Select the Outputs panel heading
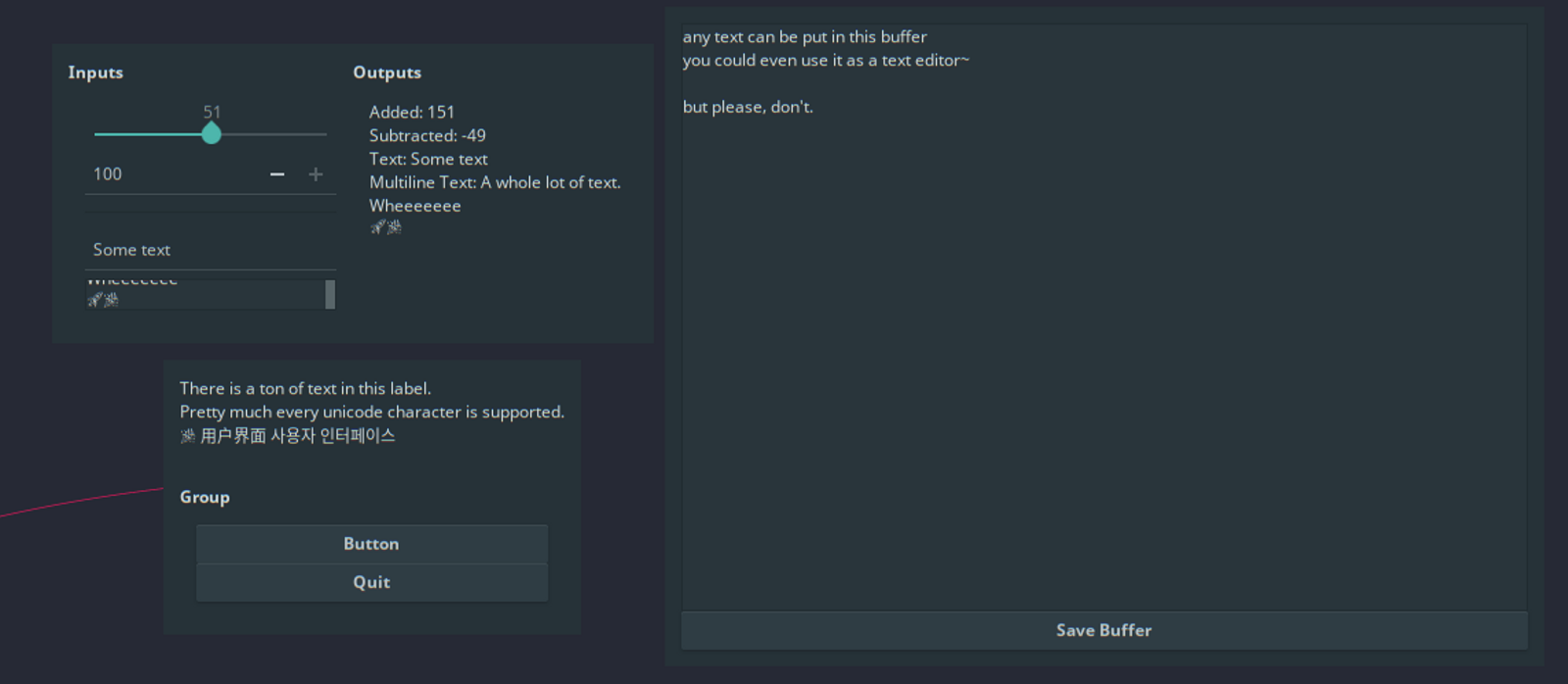Image resolution: width=1568 pixels, height=684 pixels. coord(388,73)
